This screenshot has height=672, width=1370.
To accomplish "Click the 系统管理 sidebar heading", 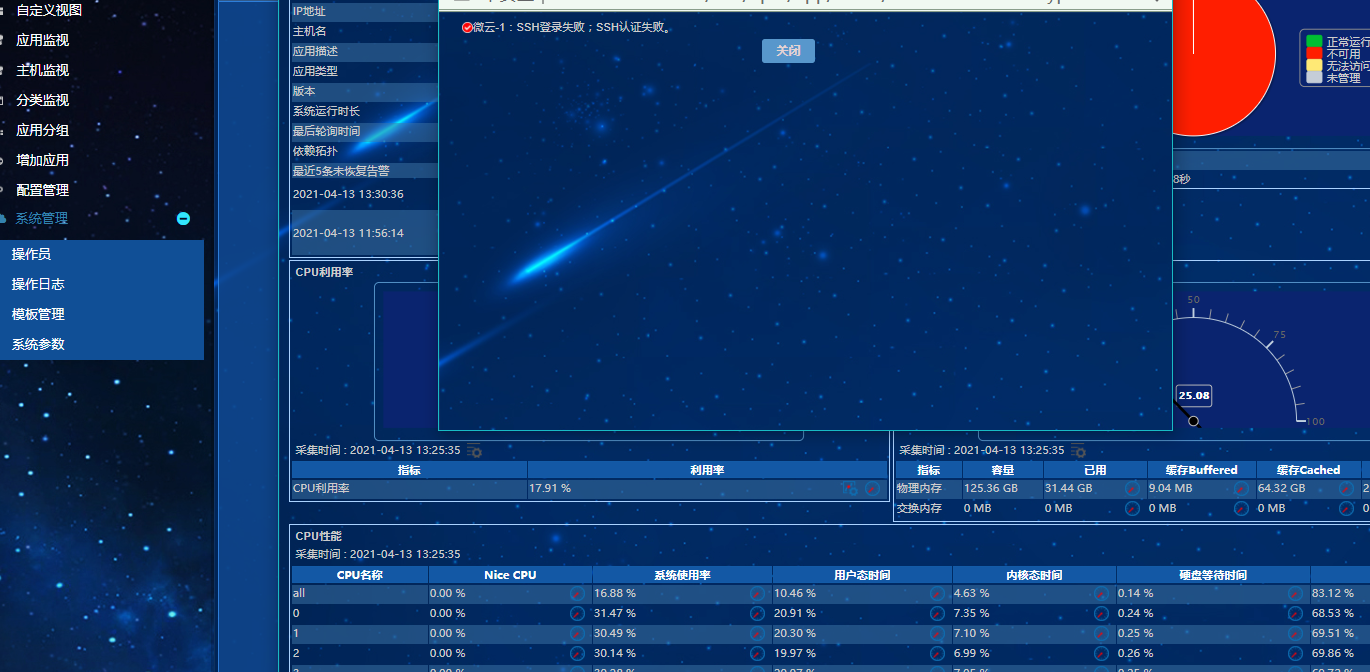I will 42,218.
